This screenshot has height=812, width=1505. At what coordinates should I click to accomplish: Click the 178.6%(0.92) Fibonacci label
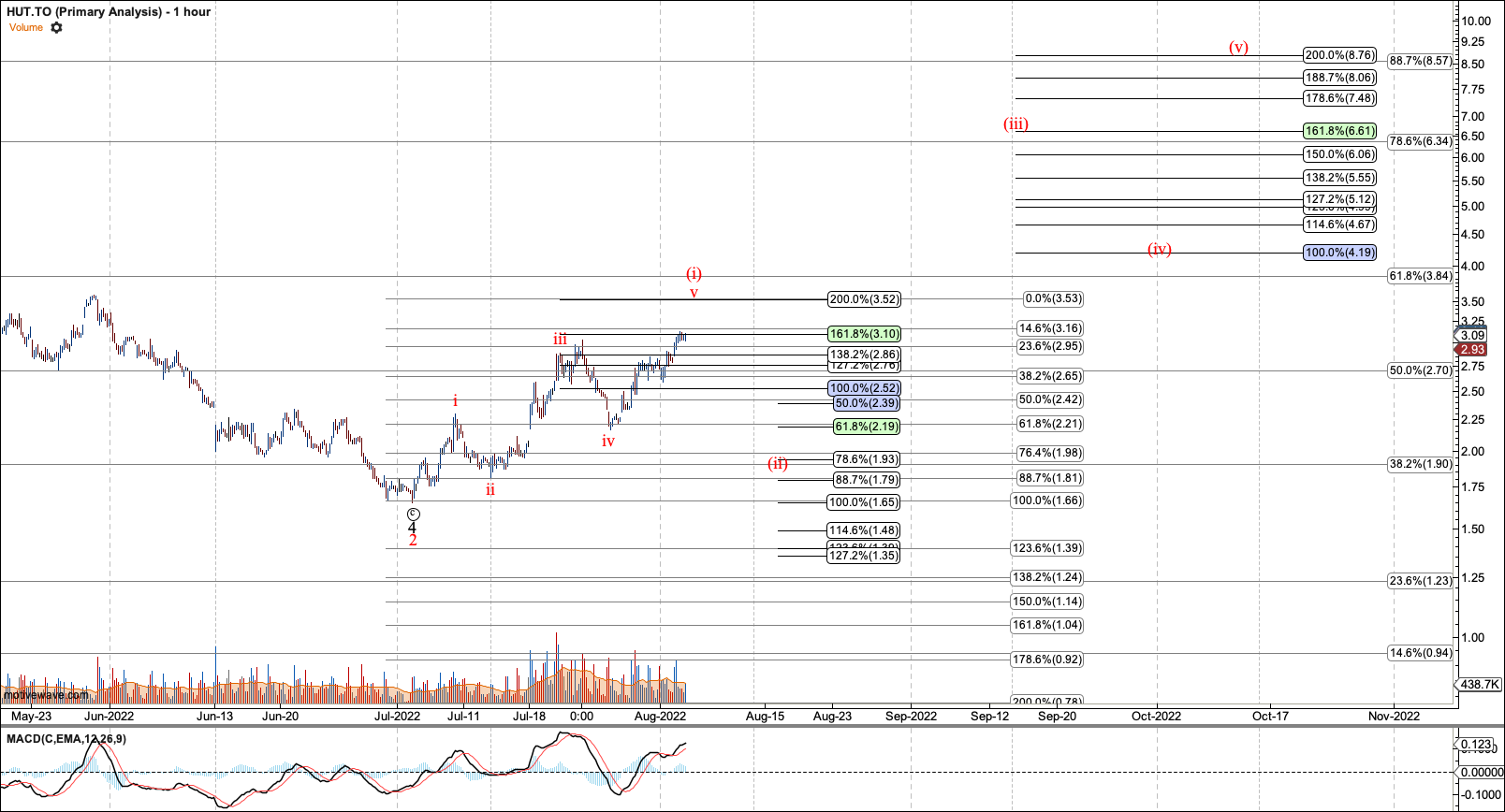click(x=1047, y=660)
